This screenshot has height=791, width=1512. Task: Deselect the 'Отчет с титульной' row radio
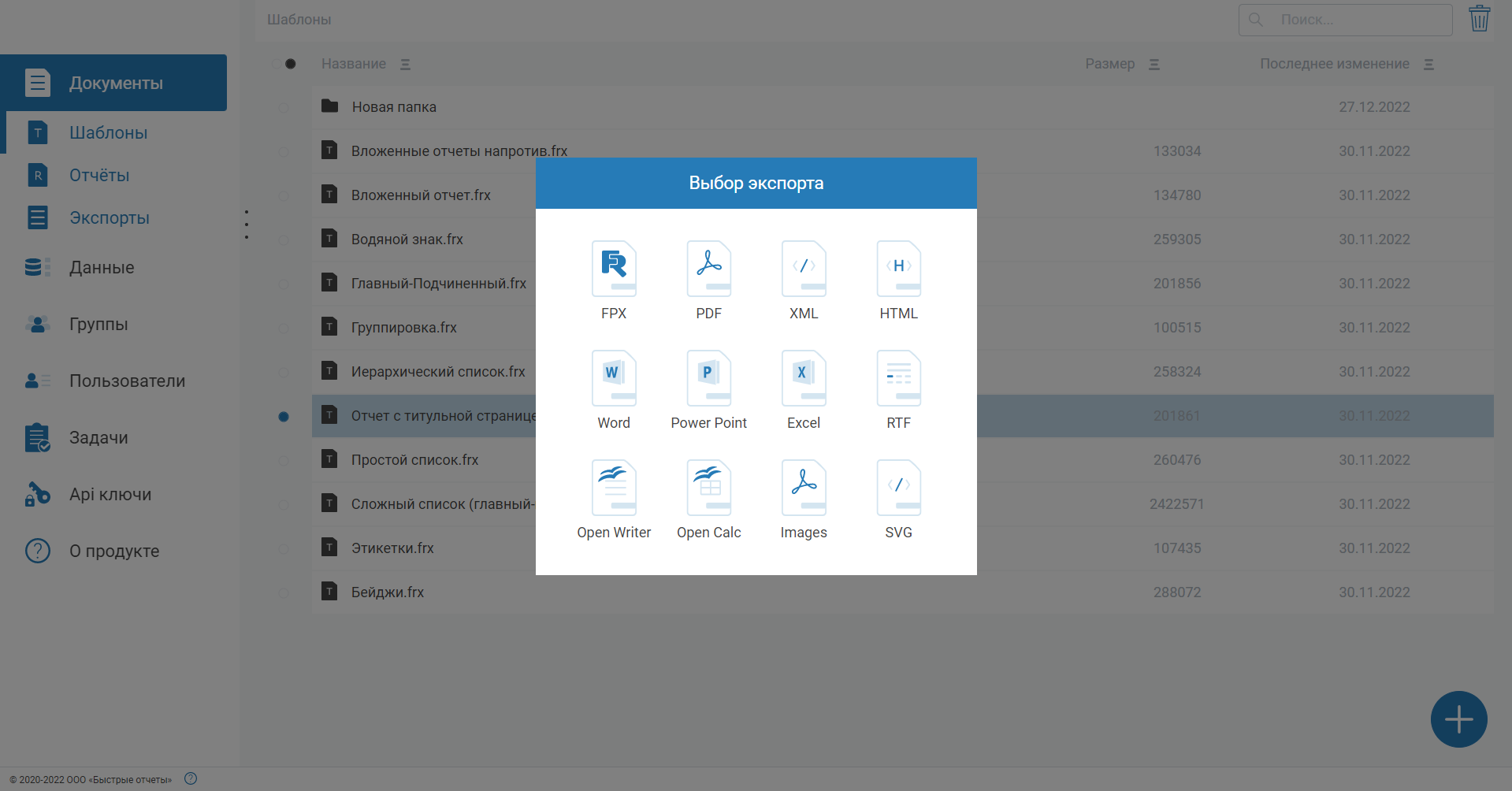[x=284, y=416]
